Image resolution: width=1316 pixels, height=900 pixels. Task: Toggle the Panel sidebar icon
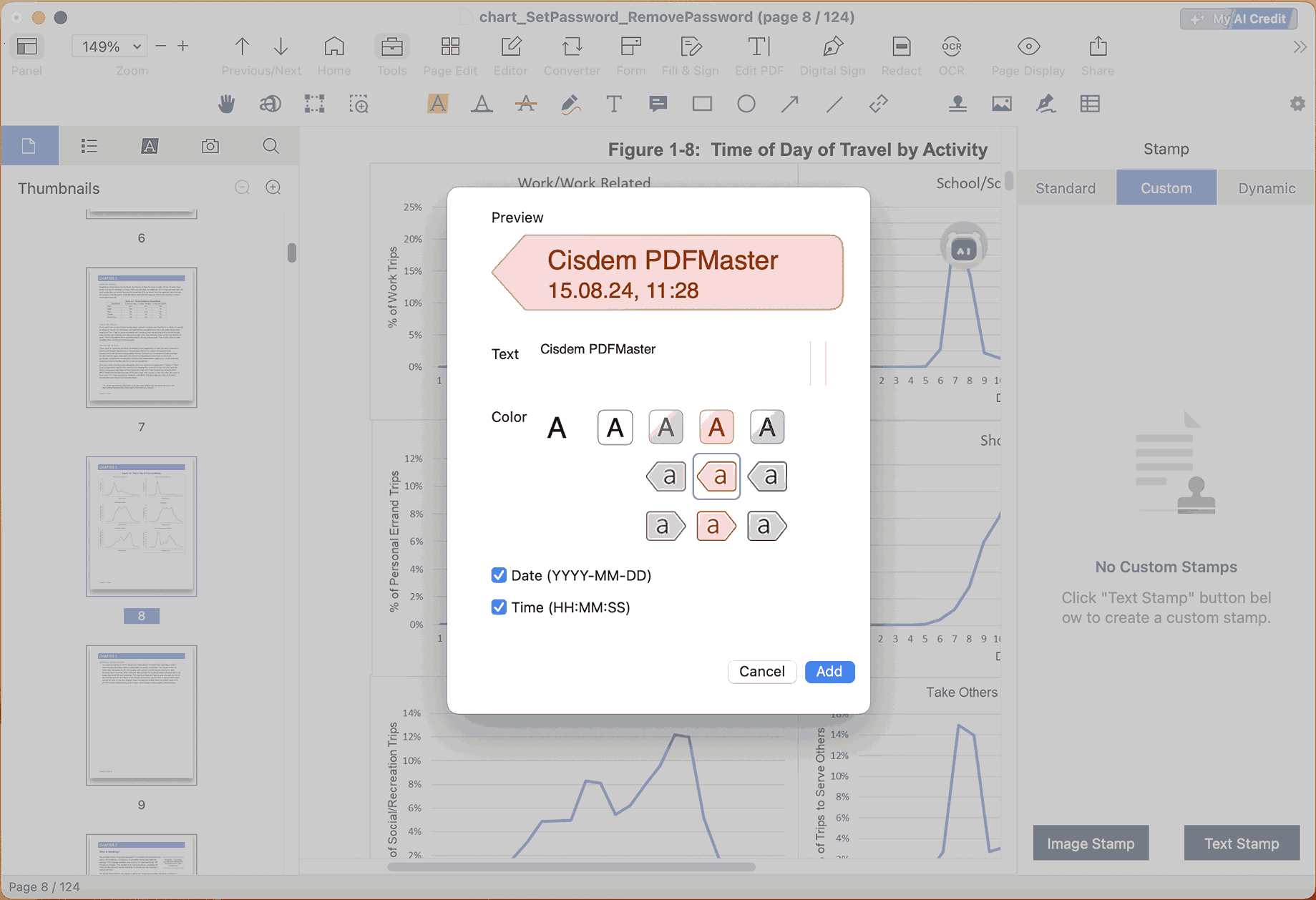click(26, 47)
